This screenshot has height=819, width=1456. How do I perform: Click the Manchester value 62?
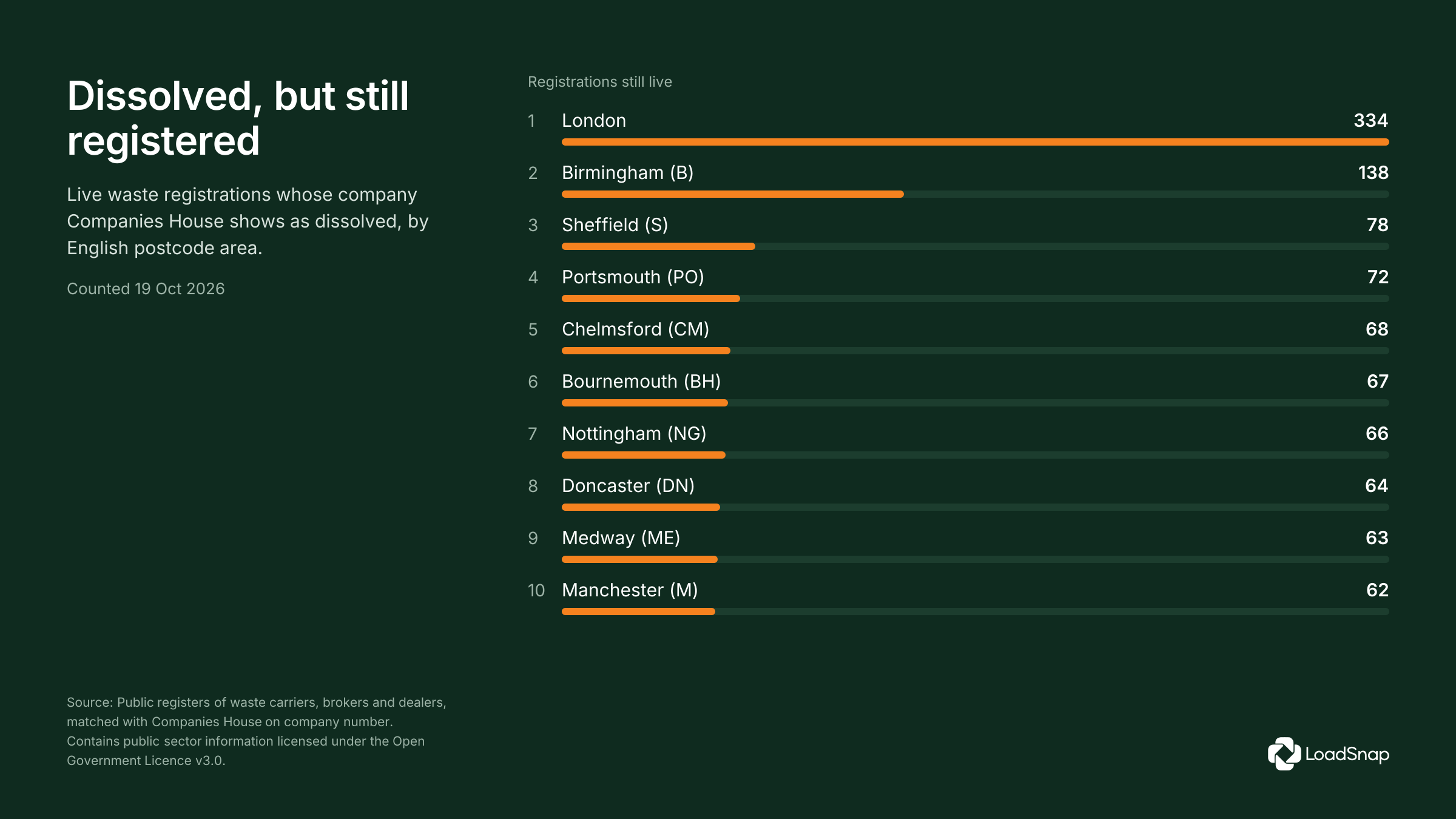click(x=1377, y=590)
